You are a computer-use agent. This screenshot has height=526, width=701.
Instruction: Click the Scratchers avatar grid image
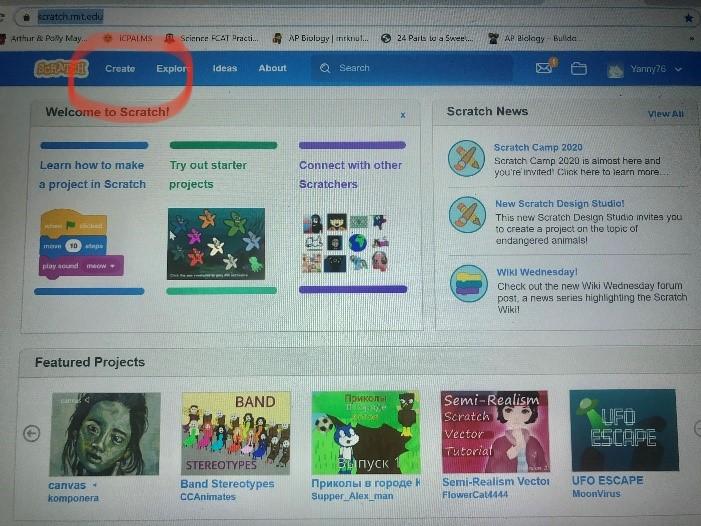coord(346,243)
